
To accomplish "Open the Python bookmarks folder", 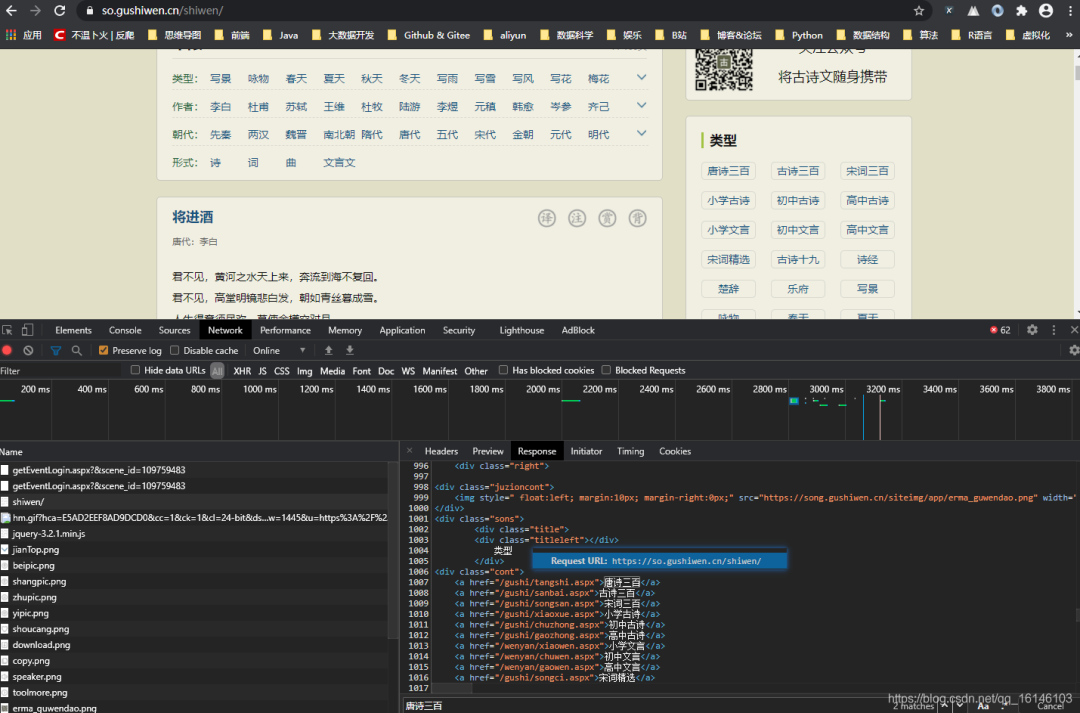I will tap(799, 35).
